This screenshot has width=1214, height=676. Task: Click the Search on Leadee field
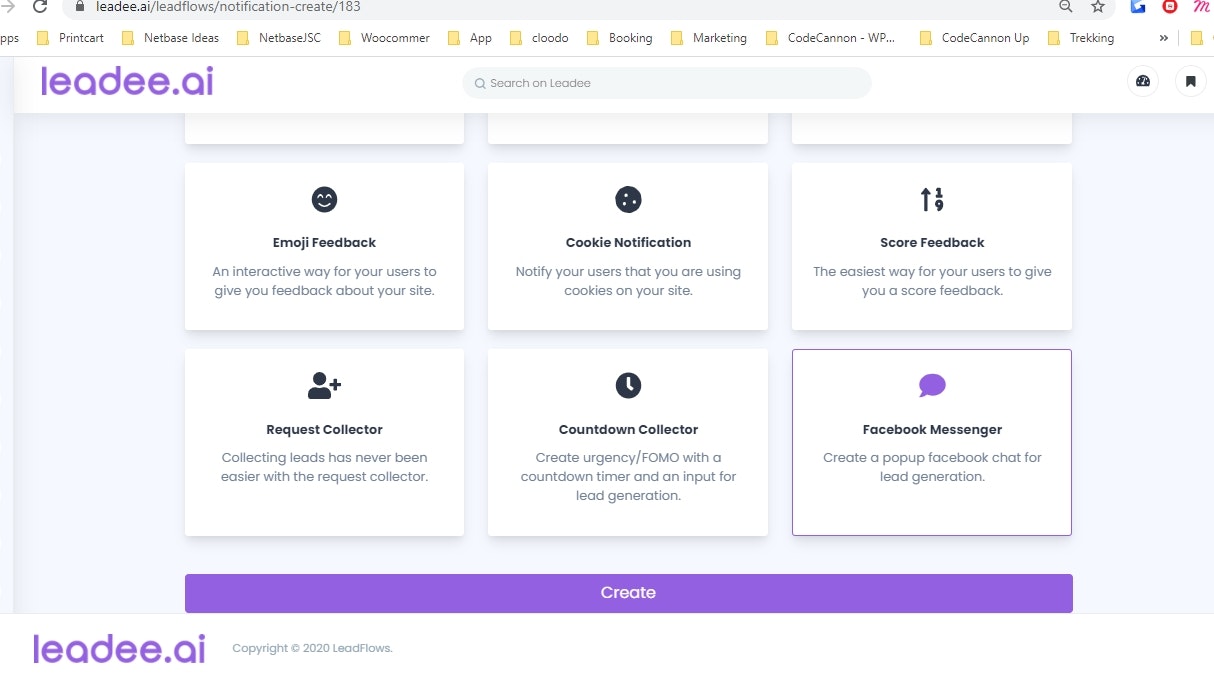click(667, 83)
